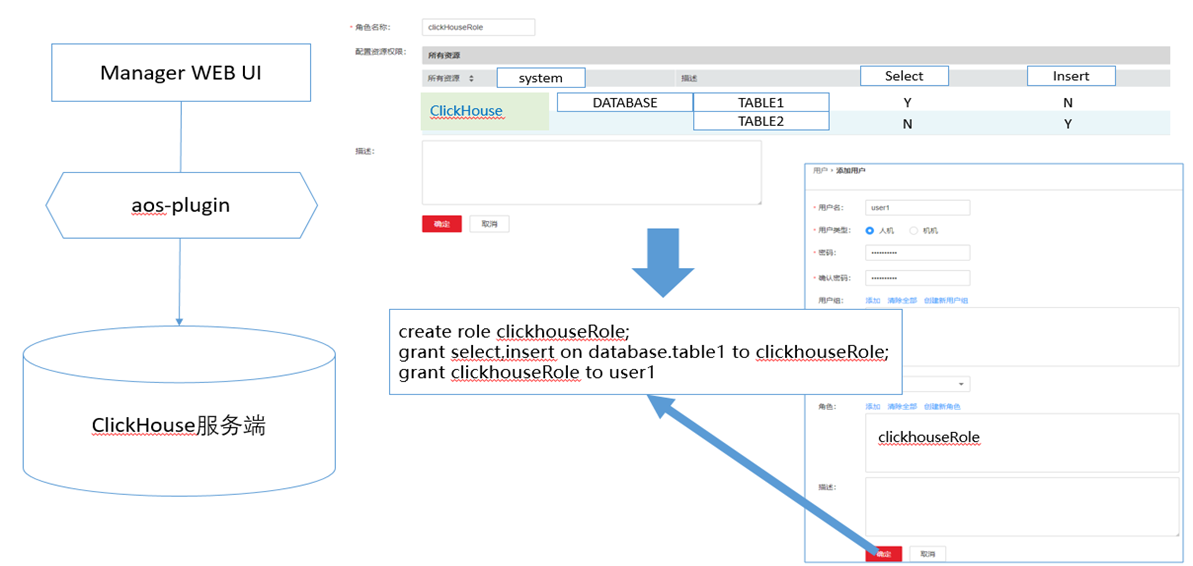
Task: Click the role name field containing clickHouseRole
Action: pyautogui.click(x=479, y=27)
